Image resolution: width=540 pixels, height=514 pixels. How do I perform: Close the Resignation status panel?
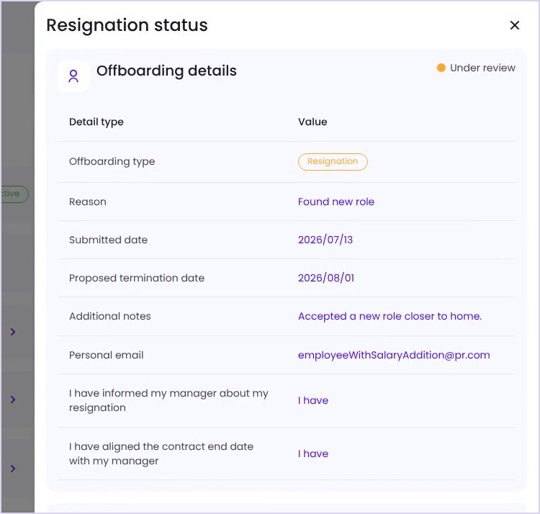coord(514,25)
